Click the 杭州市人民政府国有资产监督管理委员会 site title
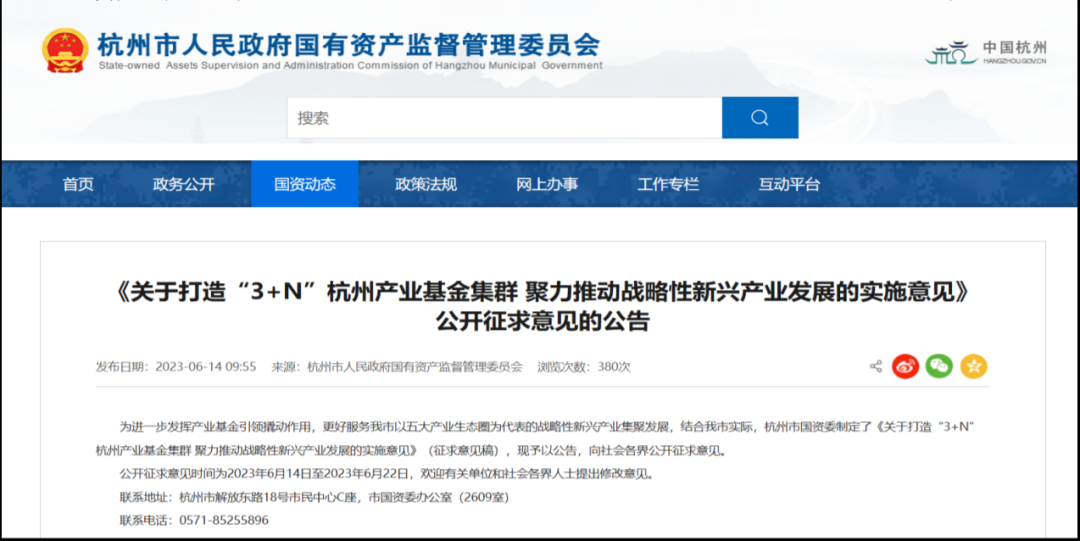1080x541 pixels. coord(349,45)
